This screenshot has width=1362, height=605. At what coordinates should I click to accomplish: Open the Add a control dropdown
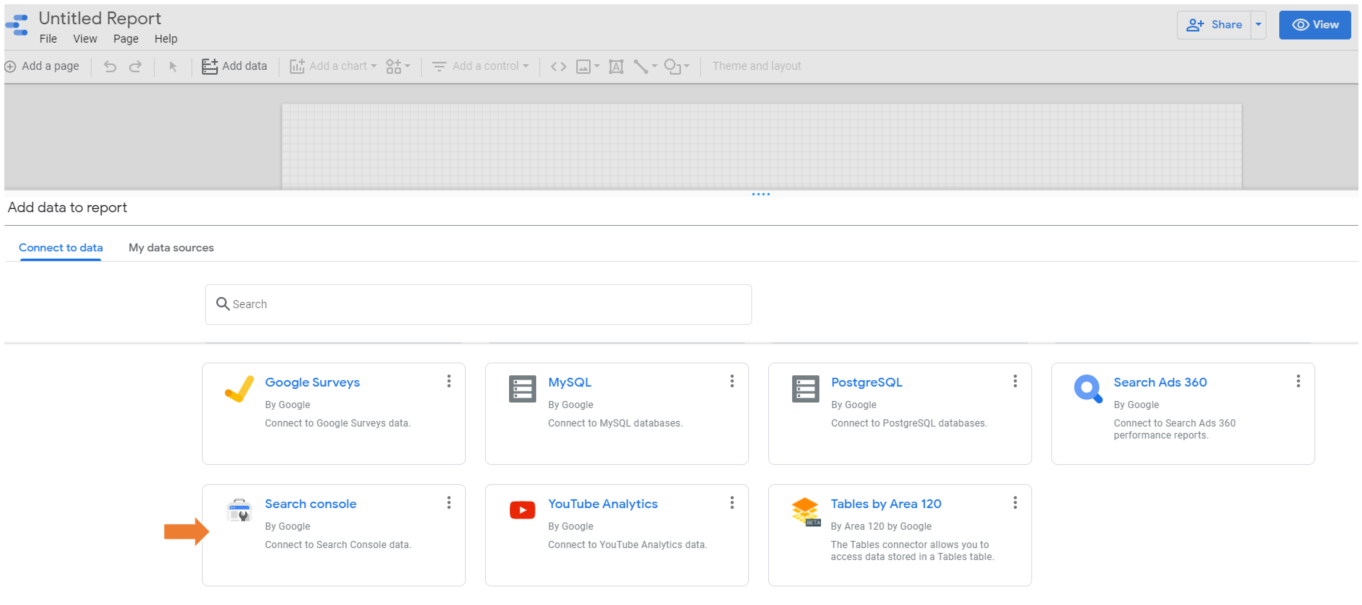pos(481,67)
